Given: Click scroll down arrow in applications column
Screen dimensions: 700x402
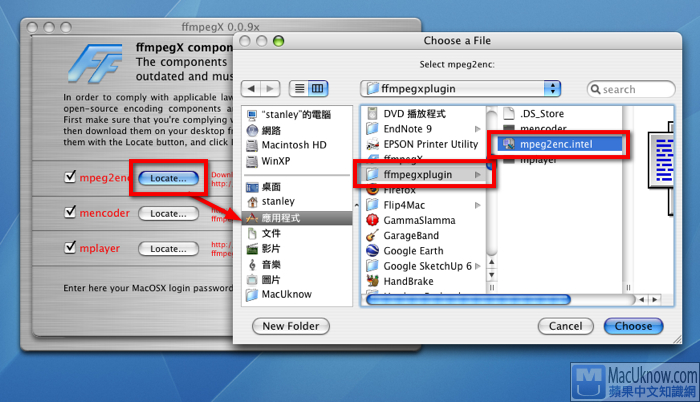Looking at the screenshot, I should point(492,275).
